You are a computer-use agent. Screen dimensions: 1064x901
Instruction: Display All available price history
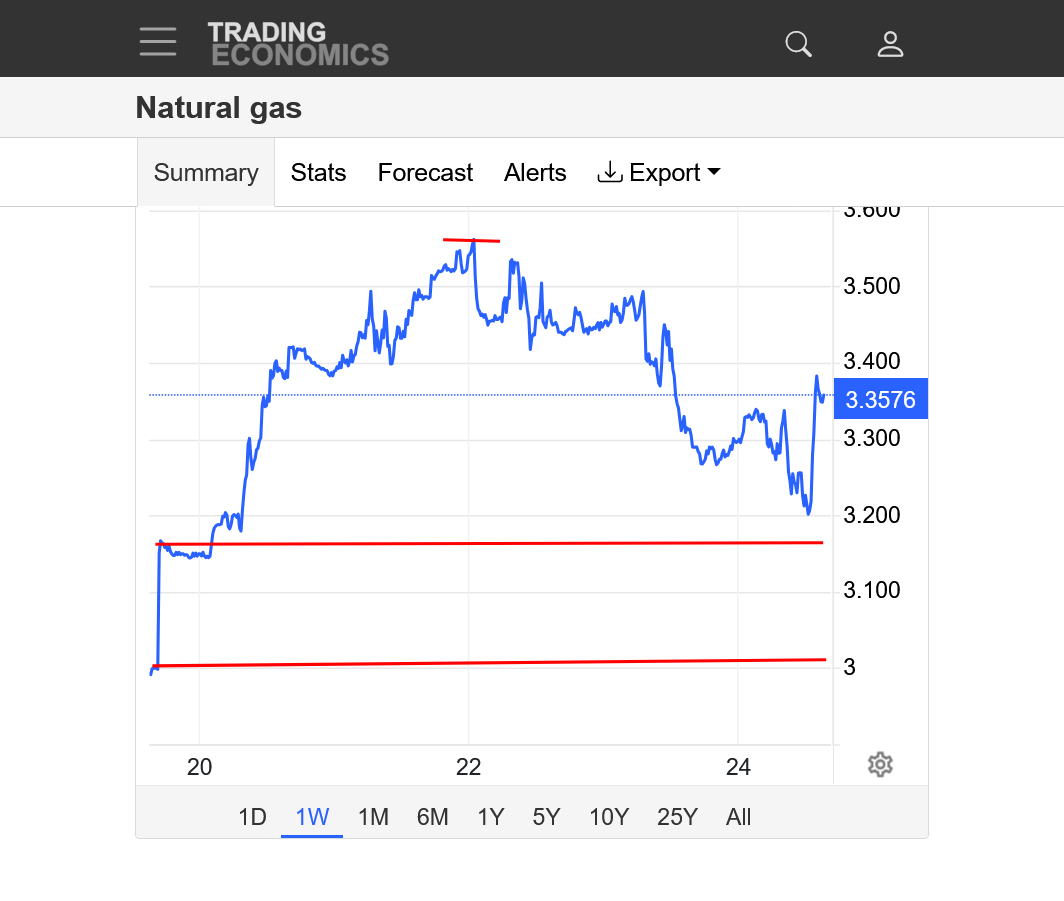point(738,817)
